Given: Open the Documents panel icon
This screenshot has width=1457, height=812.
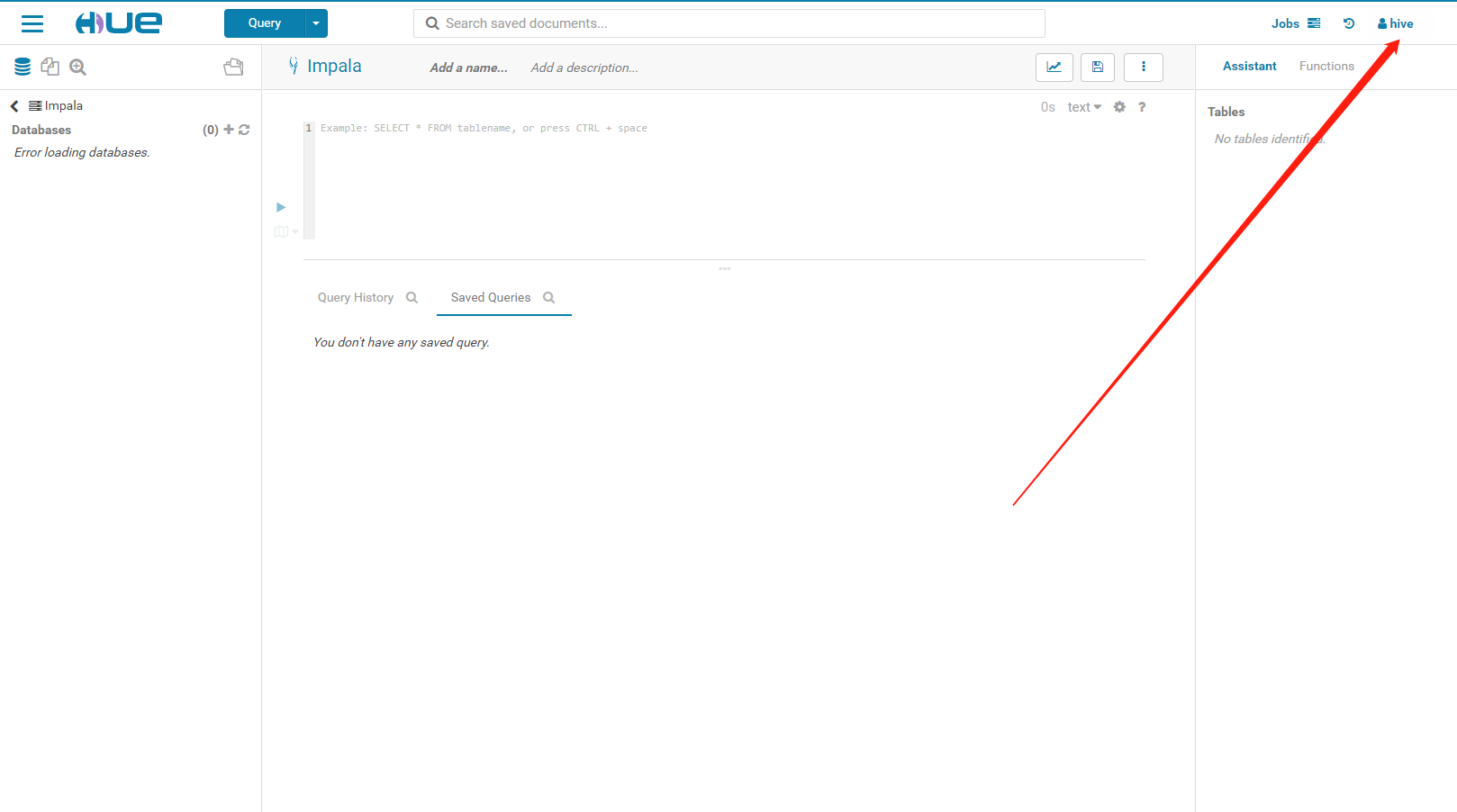Looking at the screenshot, I should [x=50, y=67].
